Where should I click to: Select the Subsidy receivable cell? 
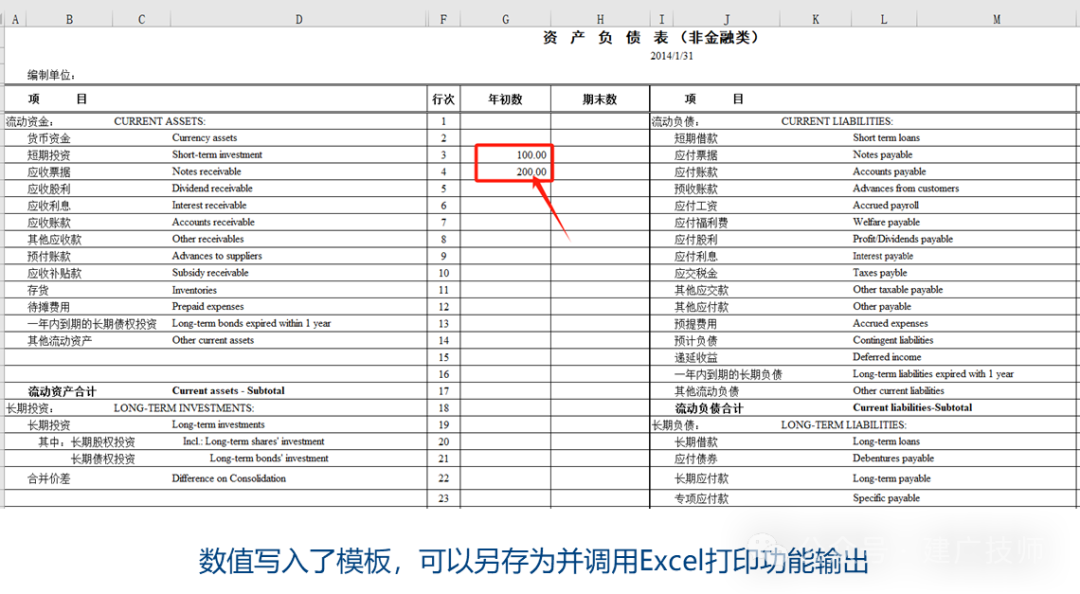coord(210,273)
